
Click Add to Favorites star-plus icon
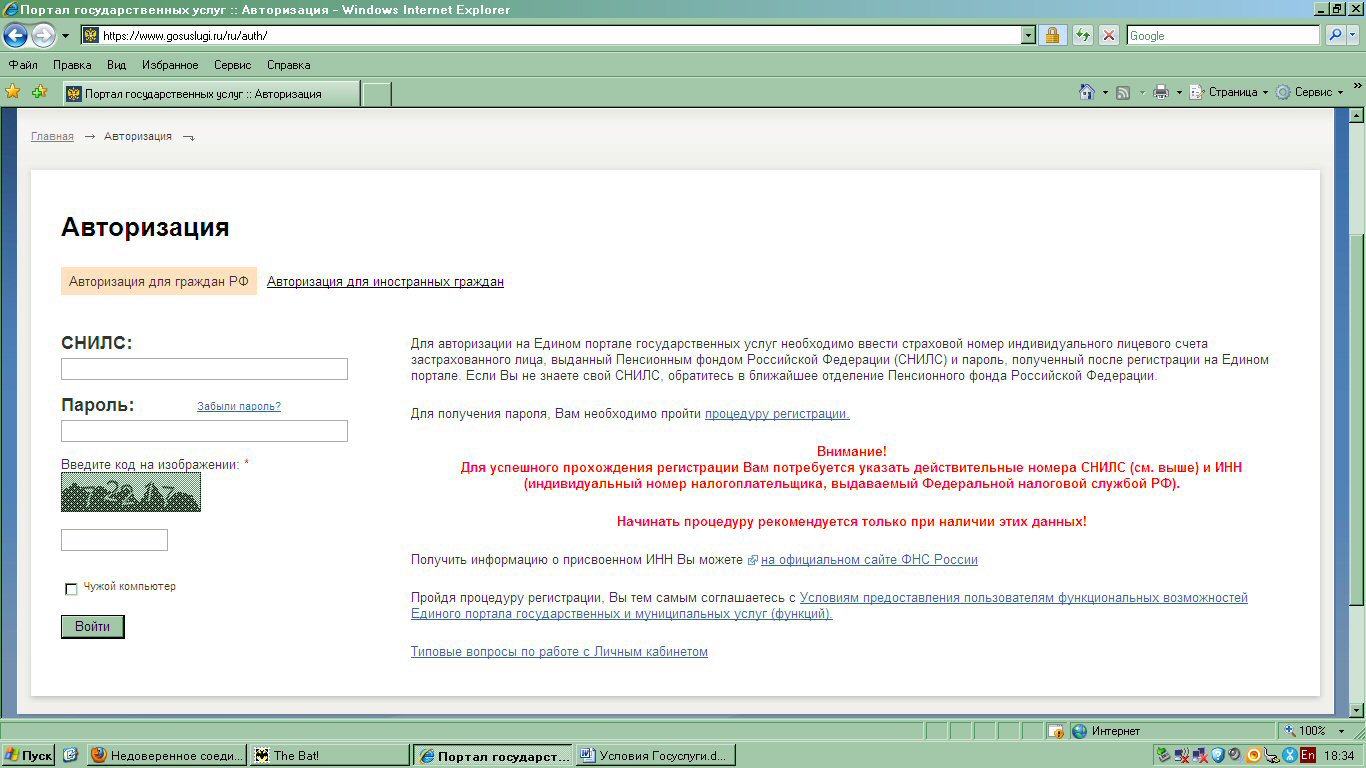pyautogui.click(x=40, y=92)
